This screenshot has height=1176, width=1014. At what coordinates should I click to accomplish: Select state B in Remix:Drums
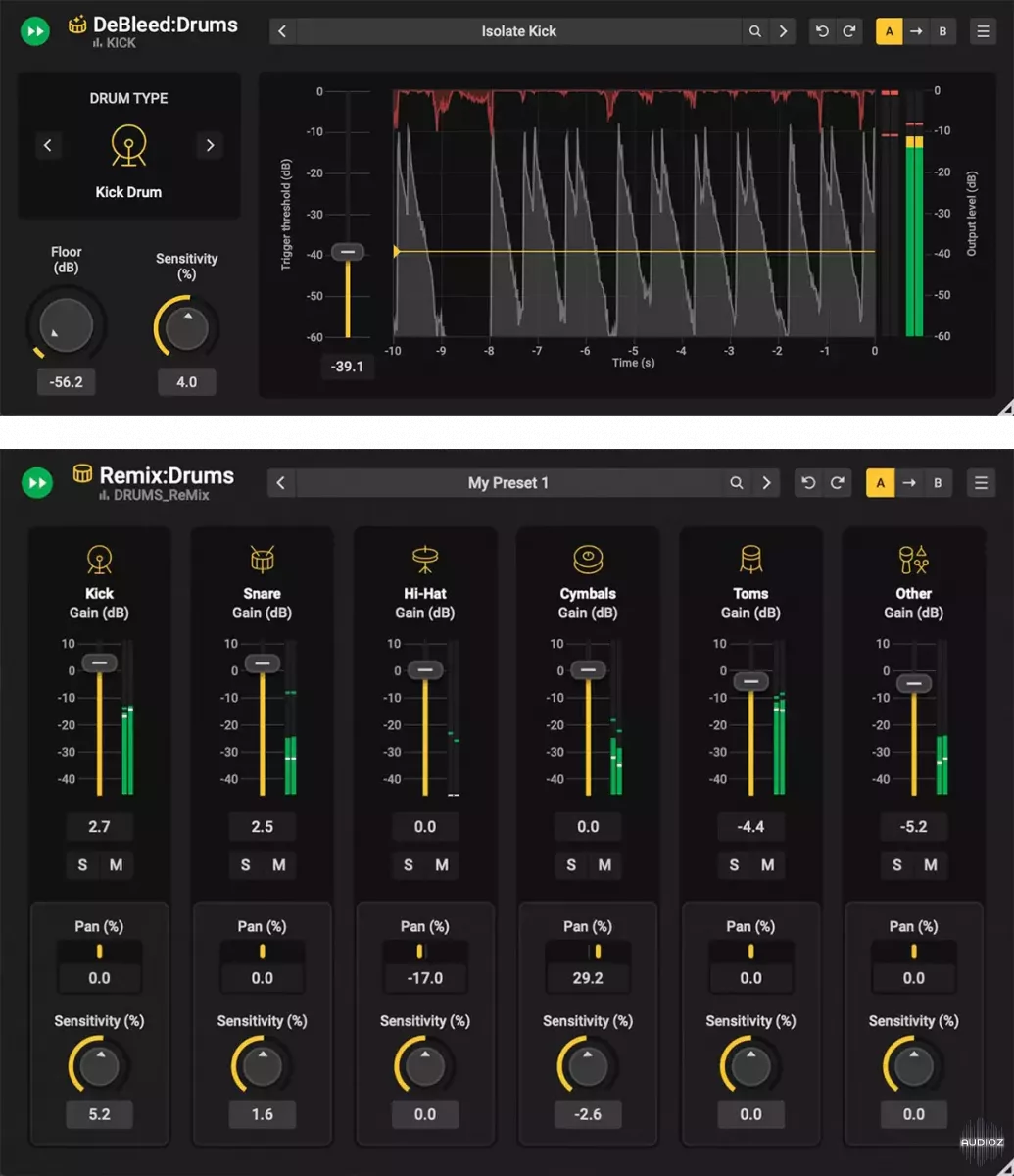point(938,483)
